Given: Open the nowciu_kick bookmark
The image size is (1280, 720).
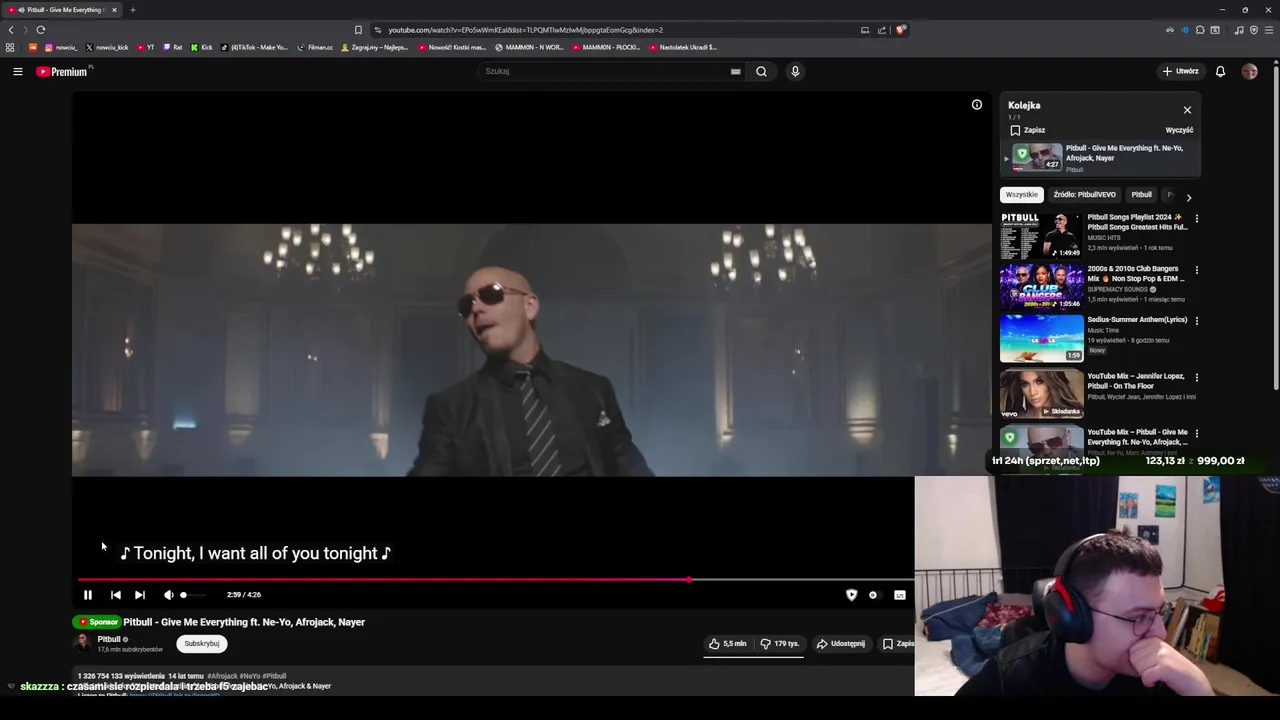Looking at the screenshot, I should coord(108,47).
